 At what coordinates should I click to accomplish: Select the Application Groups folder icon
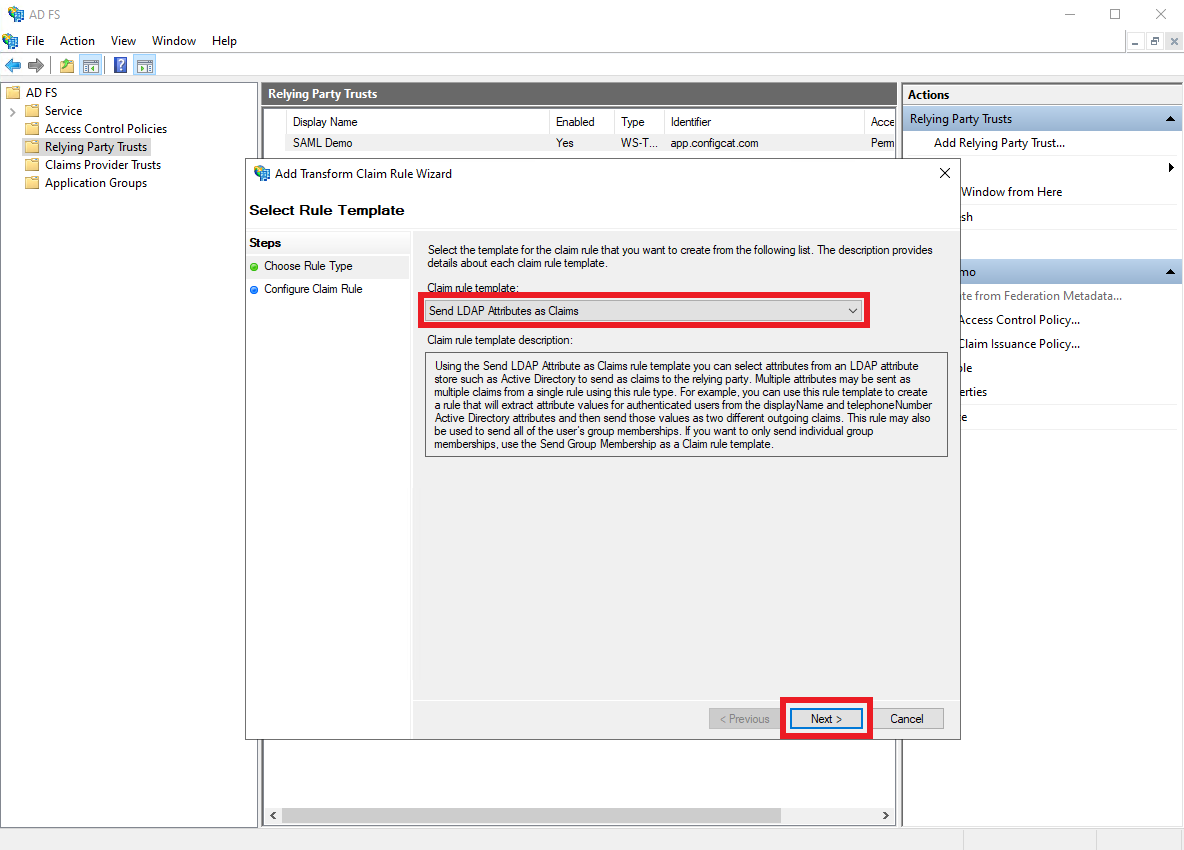[34, 182]
